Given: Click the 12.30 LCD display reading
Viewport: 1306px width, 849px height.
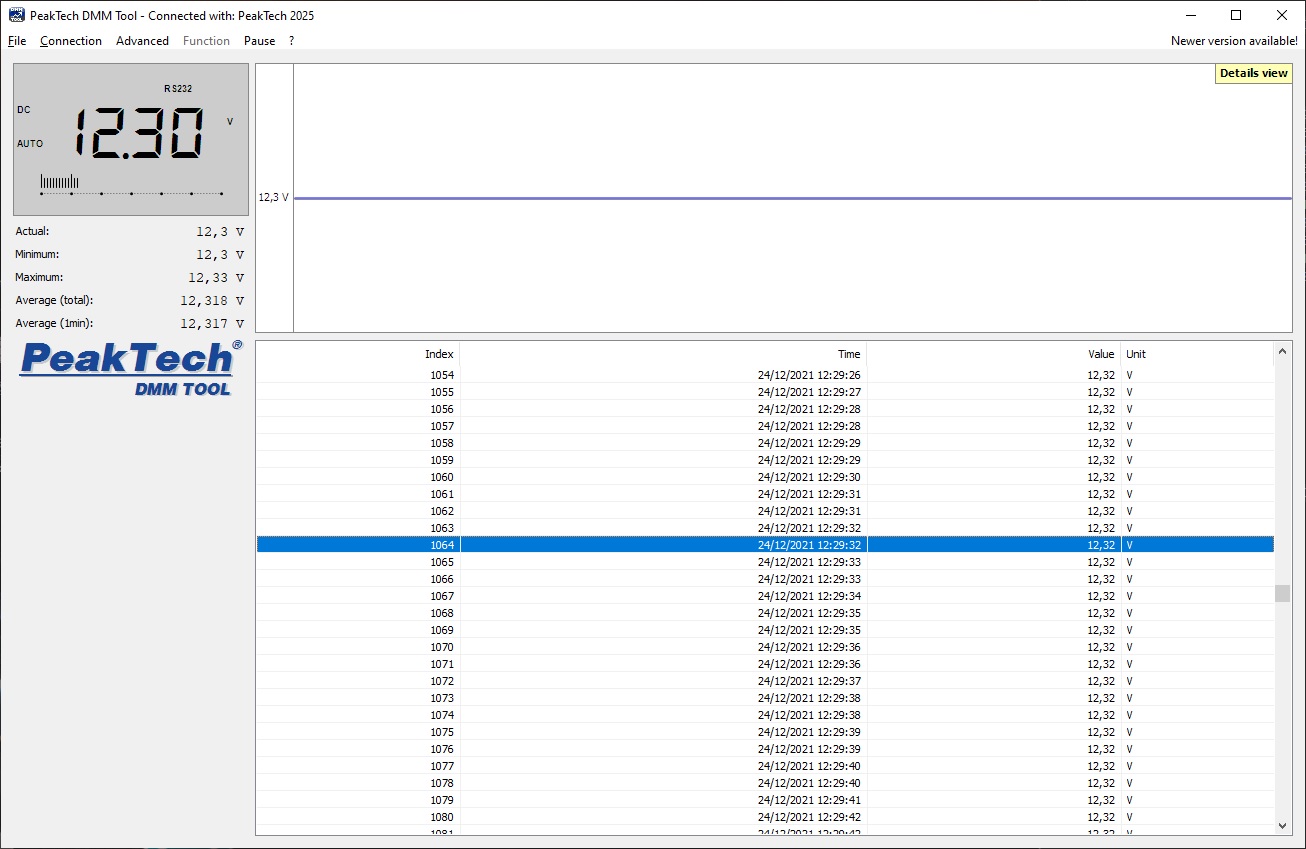Looking at the screenshot, I should [x=140, y=133].
